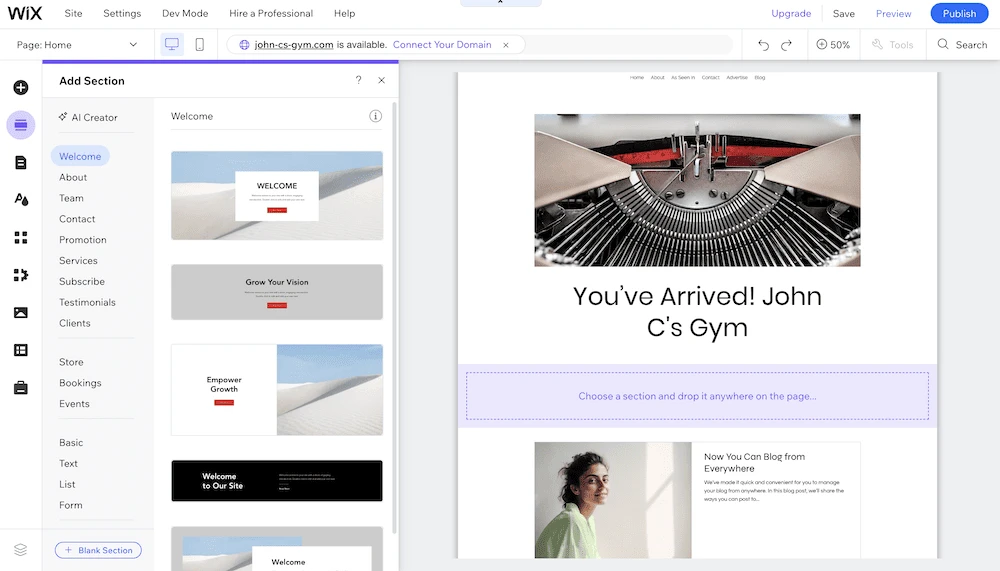Select the Testimonials section category
The height and width of the screenshot is (571, 1000).
(87, 302)
